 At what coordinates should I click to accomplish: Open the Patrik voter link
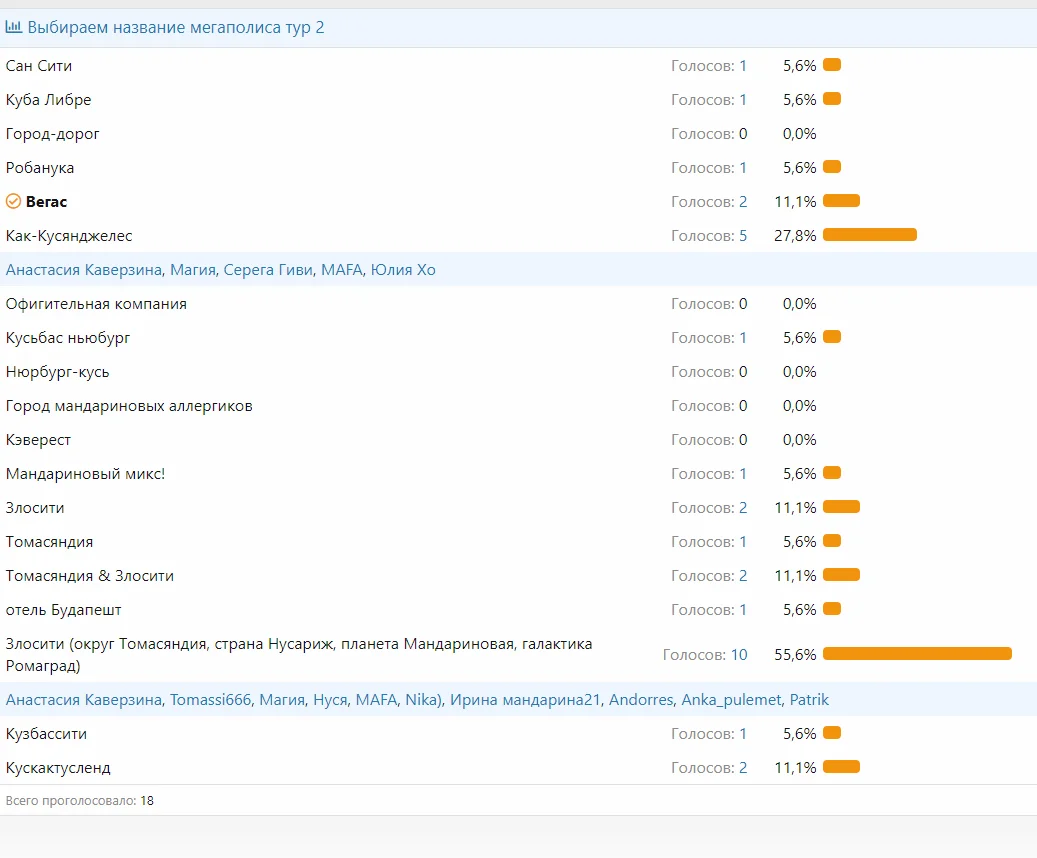point(809,700)
